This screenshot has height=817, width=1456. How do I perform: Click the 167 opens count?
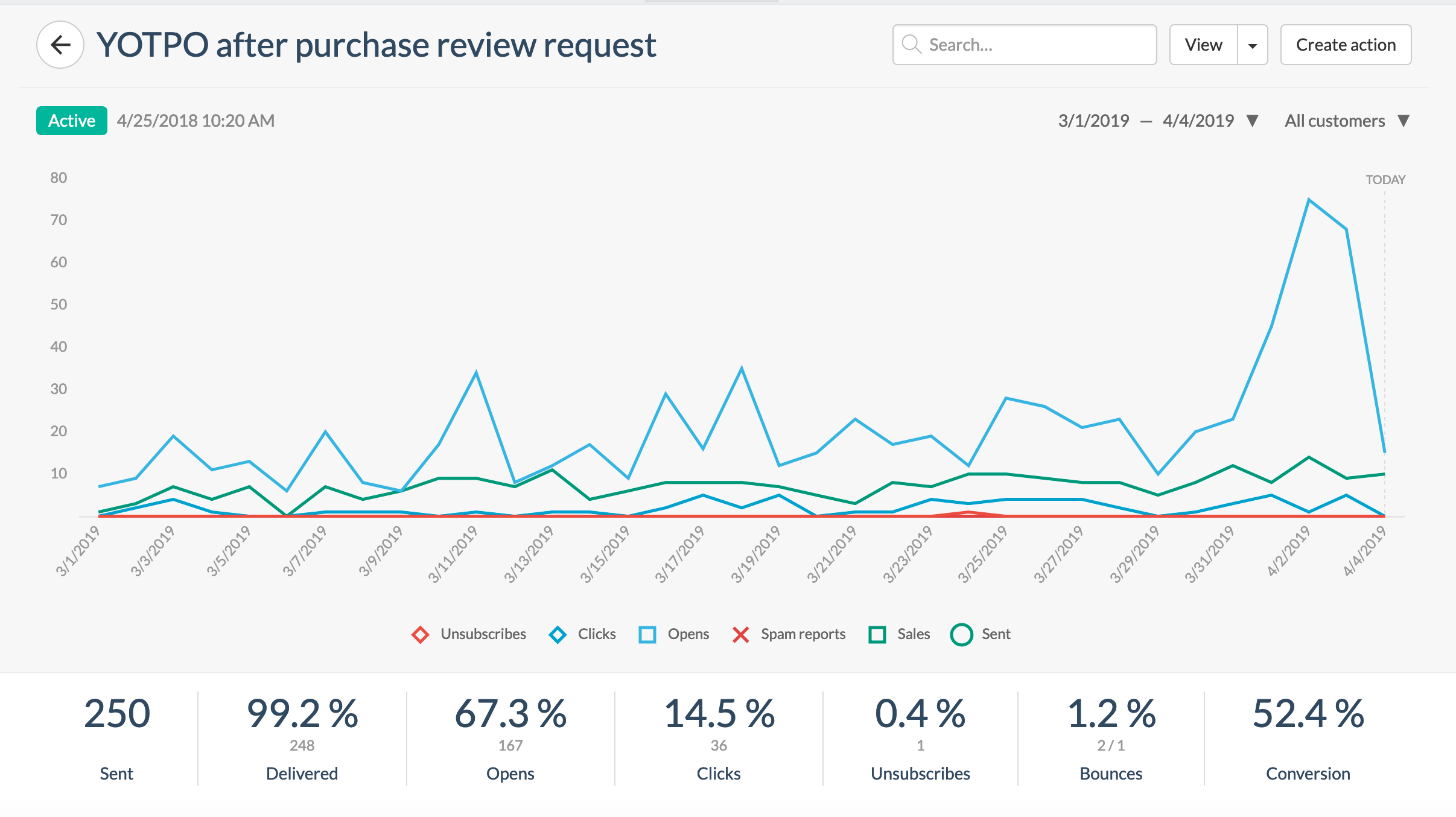(x=510, y=746)
